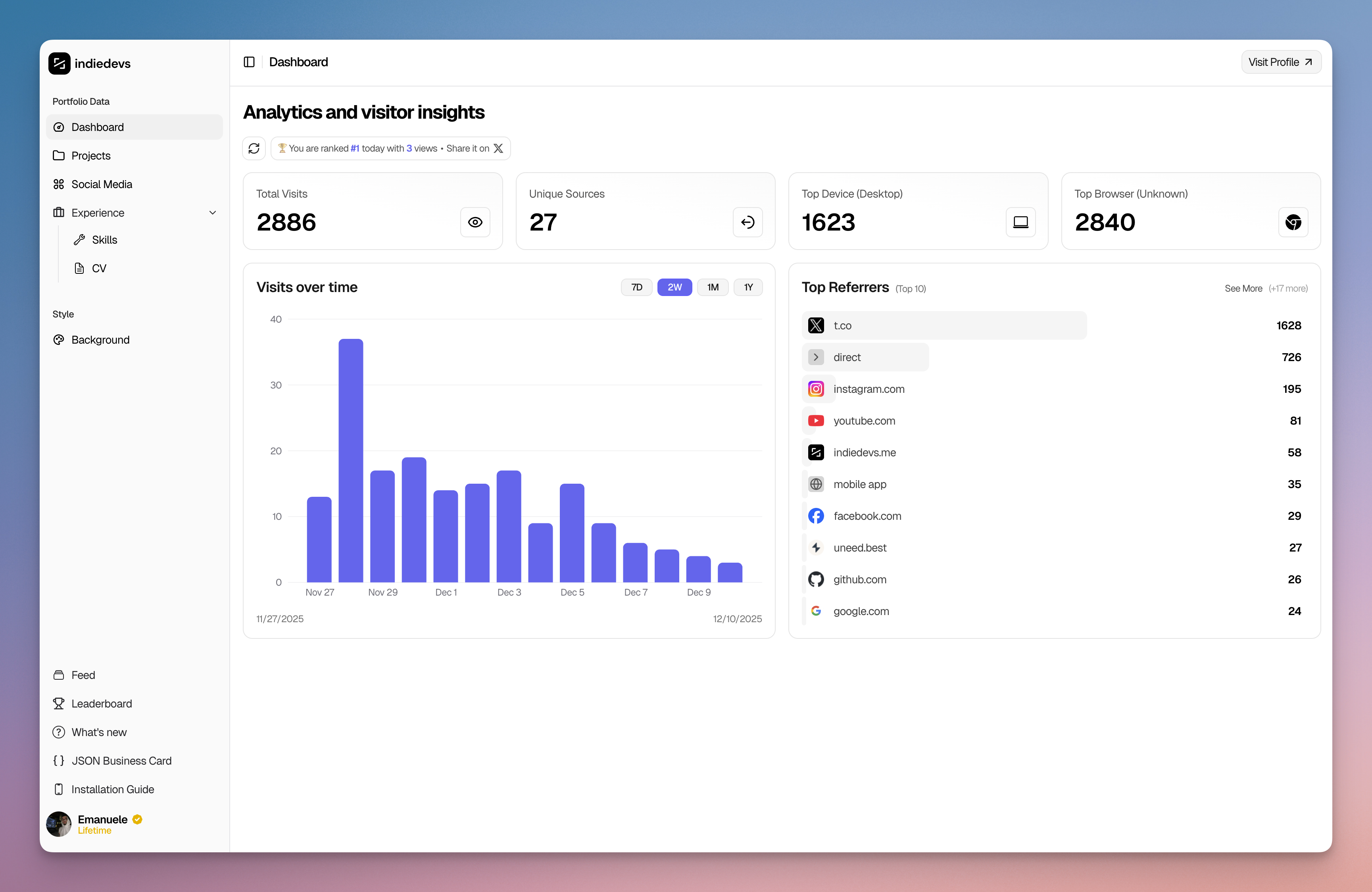
Task: Open Projects in the sidebar
Action: 91,156
